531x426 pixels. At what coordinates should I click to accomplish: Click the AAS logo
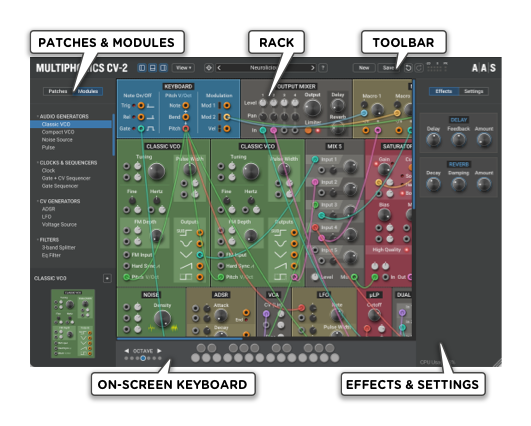(484, 68)
